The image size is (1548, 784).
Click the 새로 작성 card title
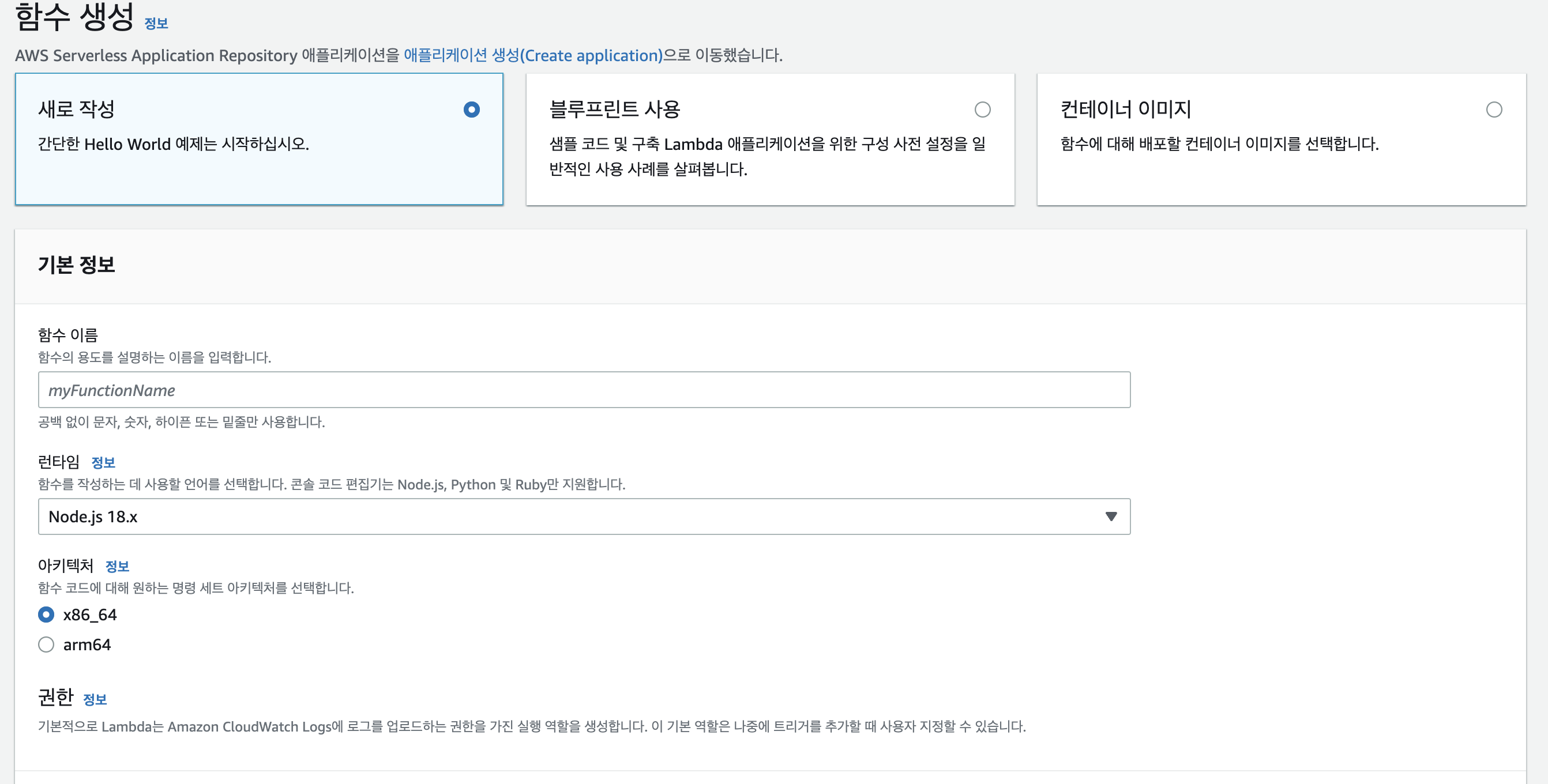[x=76, y=110]
